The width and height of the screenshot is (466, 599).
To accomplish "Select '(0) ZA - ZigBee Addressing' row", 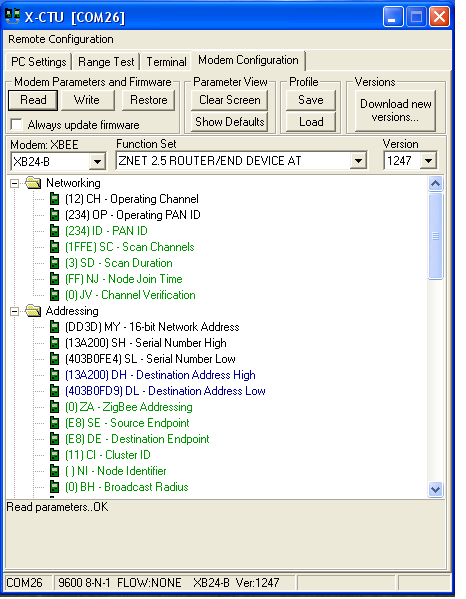I will pos(129,407).
